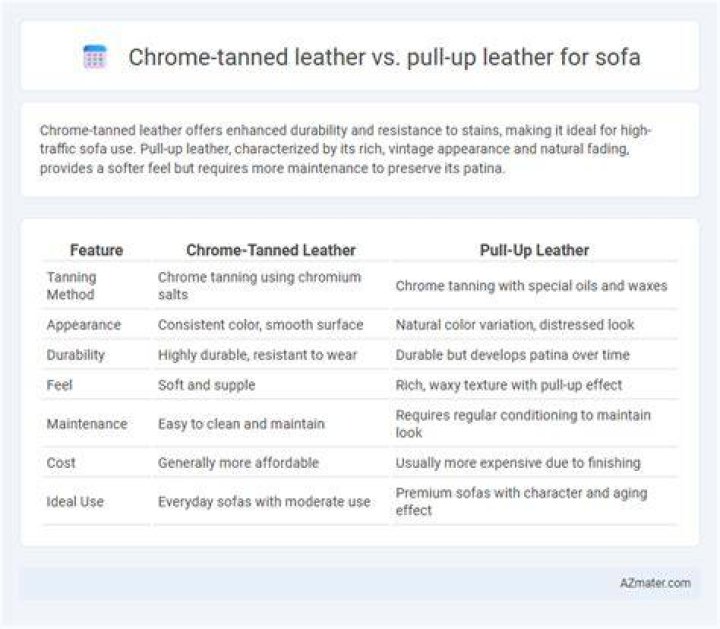Select 'Everyday sofas with moderate use' cell
This screenshot has width=720, height=629.
click(264, 501)
